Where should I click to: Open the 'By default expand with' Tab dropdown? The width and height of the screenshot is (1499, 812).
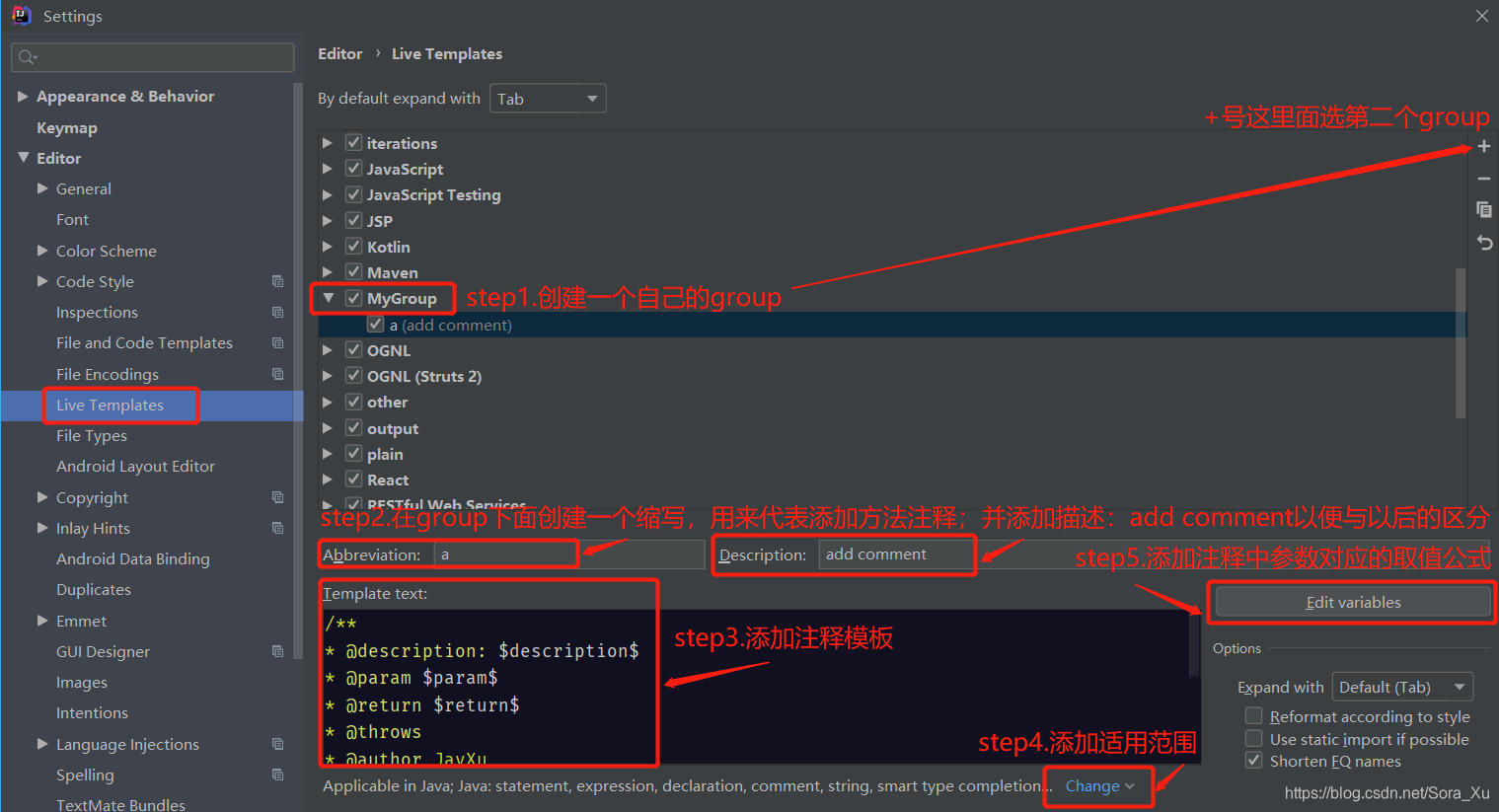[548, 99]
